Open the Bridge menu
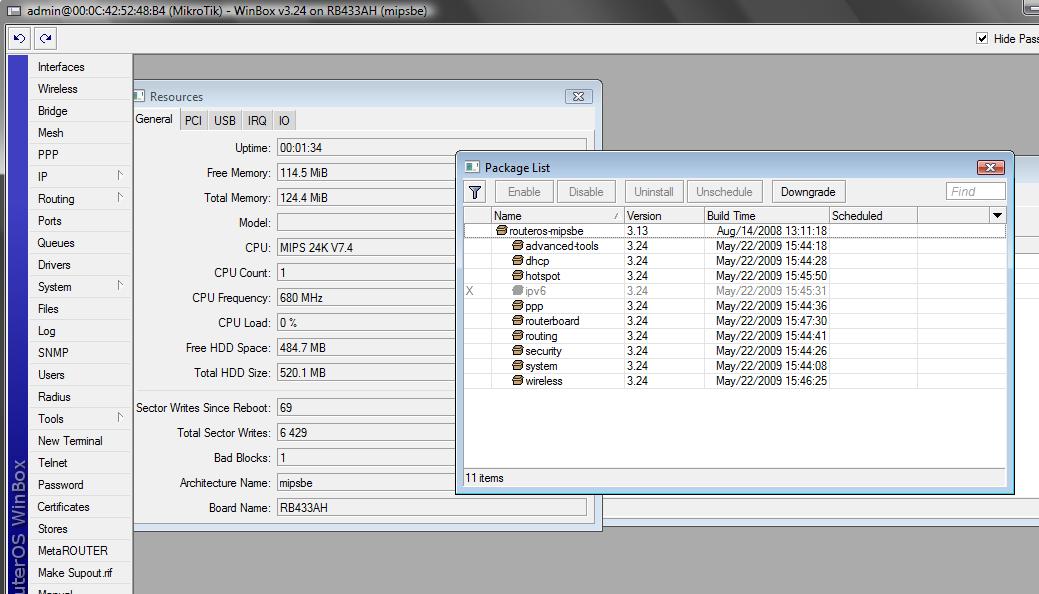 coord(52,111)
